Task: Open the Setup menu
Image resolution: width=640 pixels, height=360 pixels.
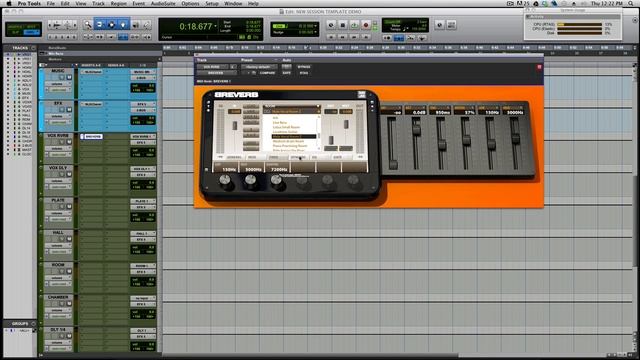Action: [212, 3]
